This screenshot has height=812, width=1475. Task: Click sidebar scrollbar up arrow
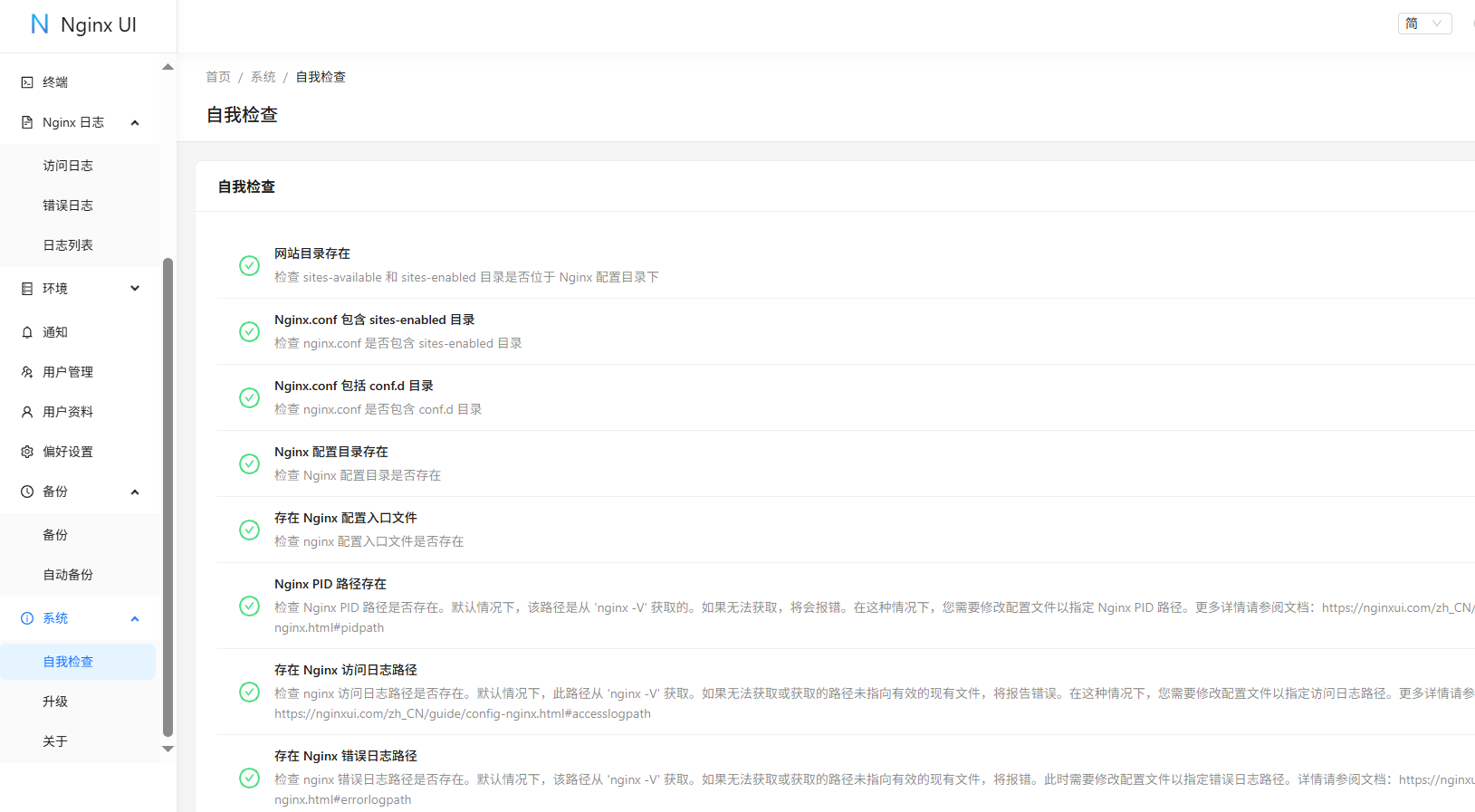click(x=168, y=67)
